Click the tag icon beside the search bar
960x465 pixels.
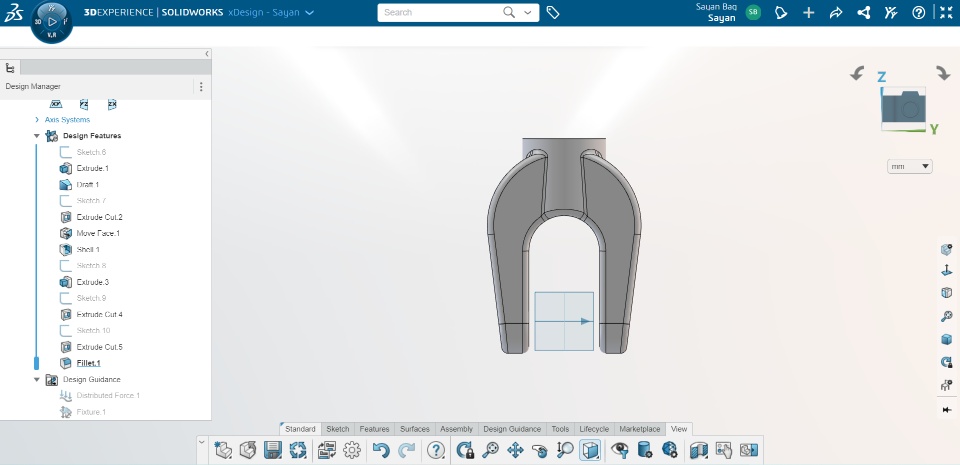tap(553, 12)
